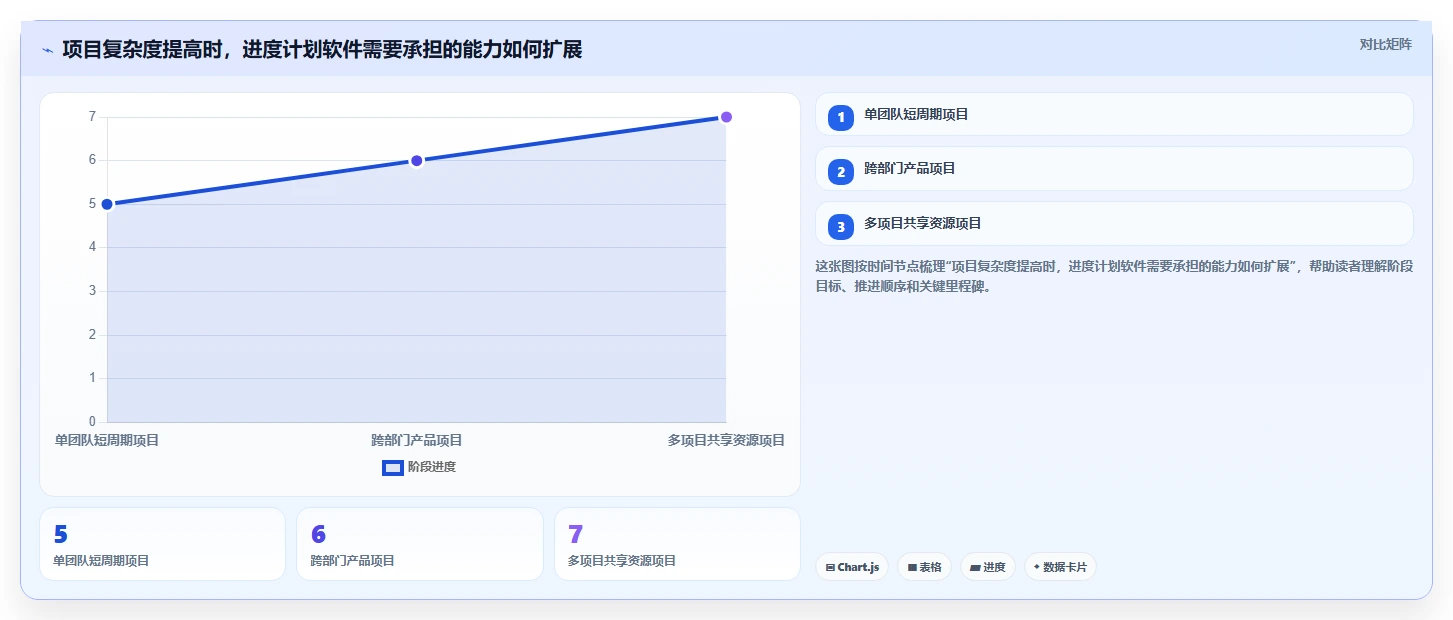The height and width of the screenshot is (620, 1453).
Task: Click the icon in the 进度 tag
Action: tap(975, 568)
